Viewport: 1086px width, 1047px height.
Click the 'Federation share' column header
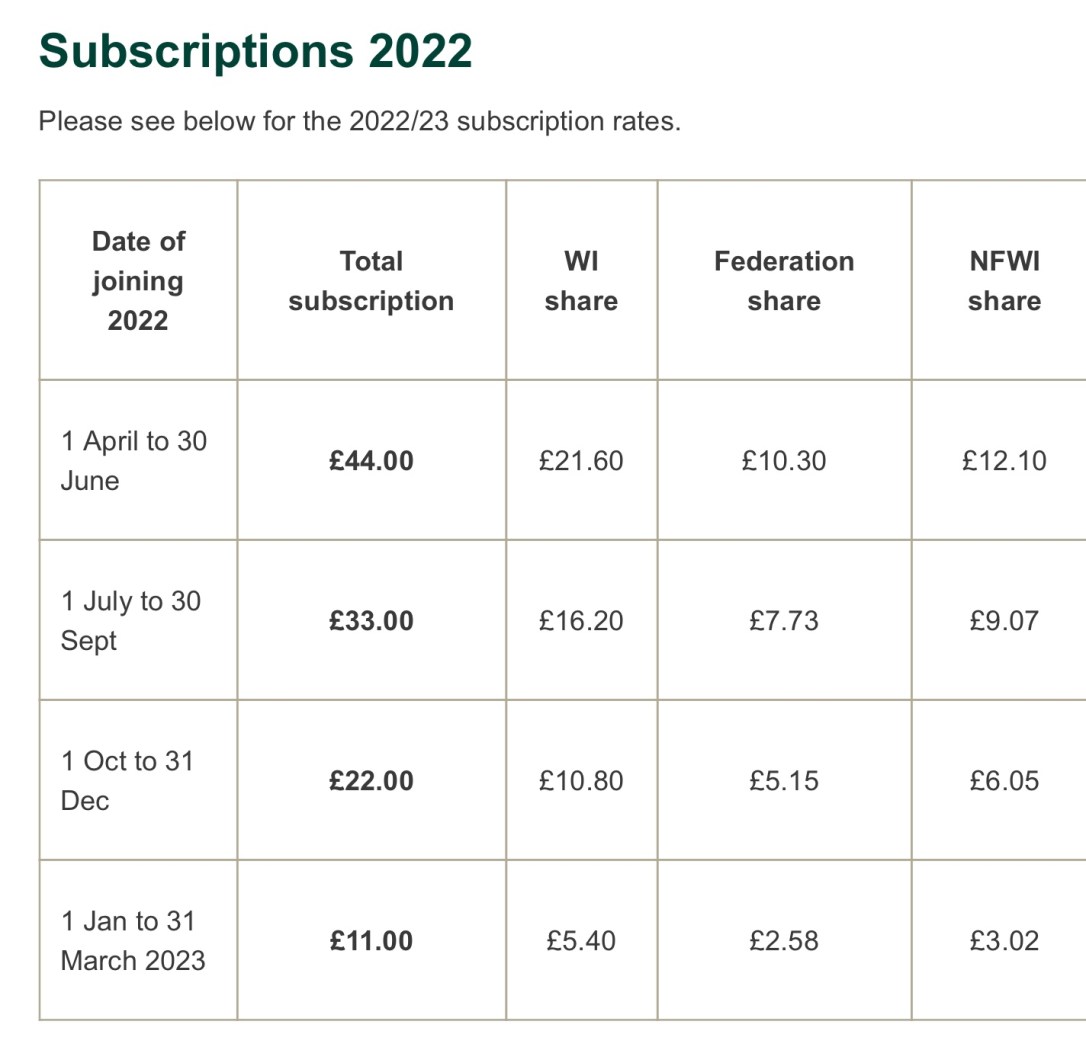pyautogui.click(x=784, y=281)
